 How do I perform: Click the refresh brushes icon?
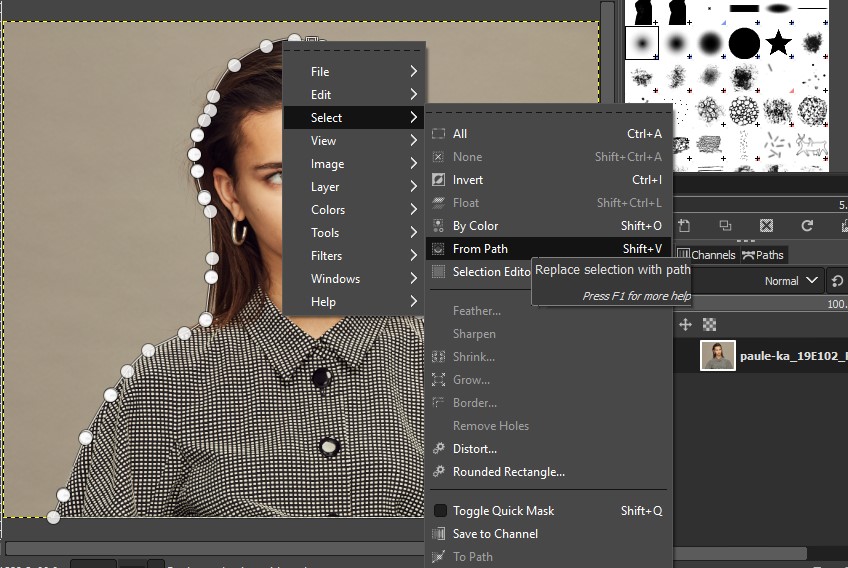pos(807,226)
